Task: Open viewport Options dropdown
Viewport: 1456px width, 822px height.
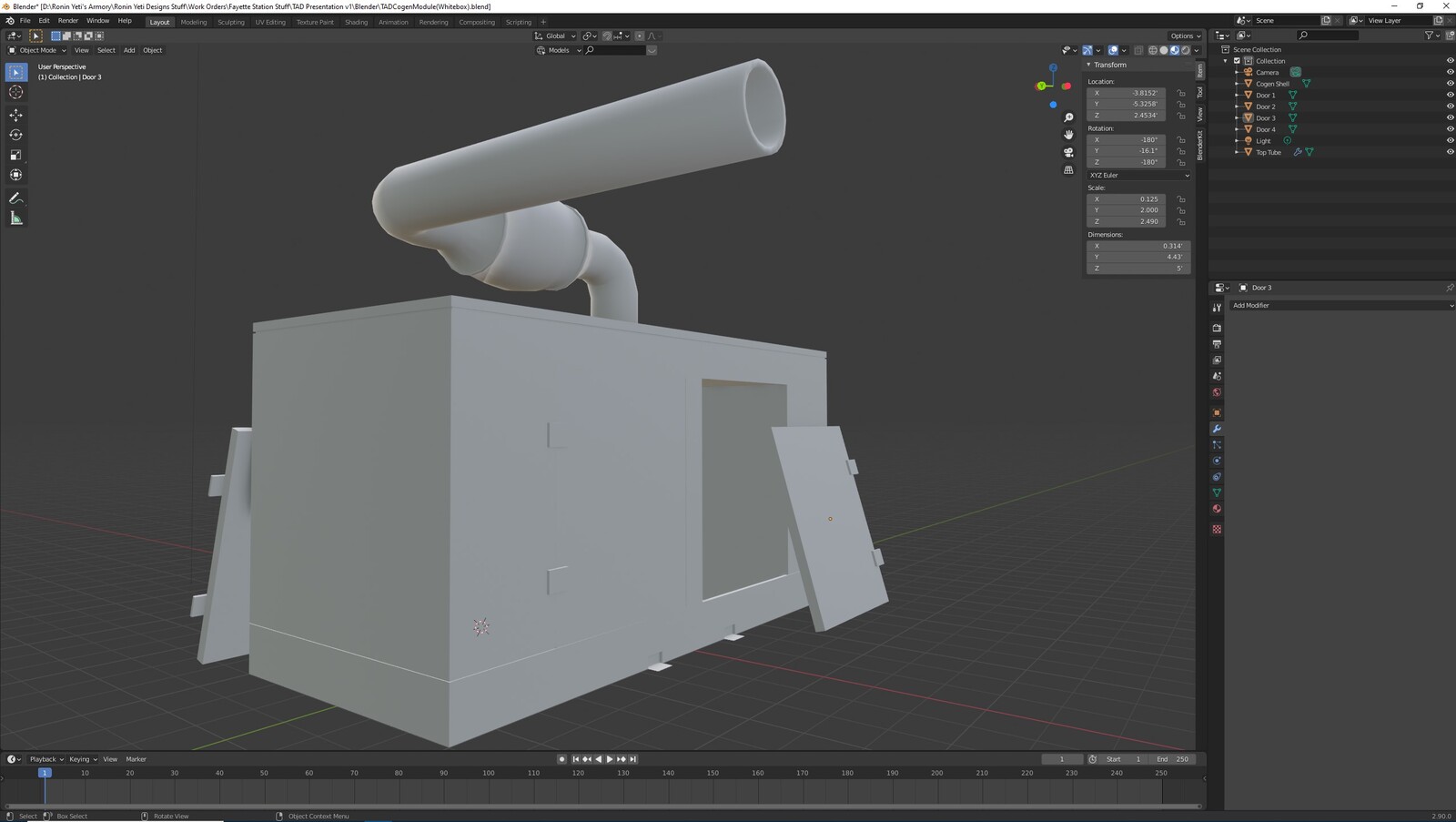Action: tap(1186, 36)
